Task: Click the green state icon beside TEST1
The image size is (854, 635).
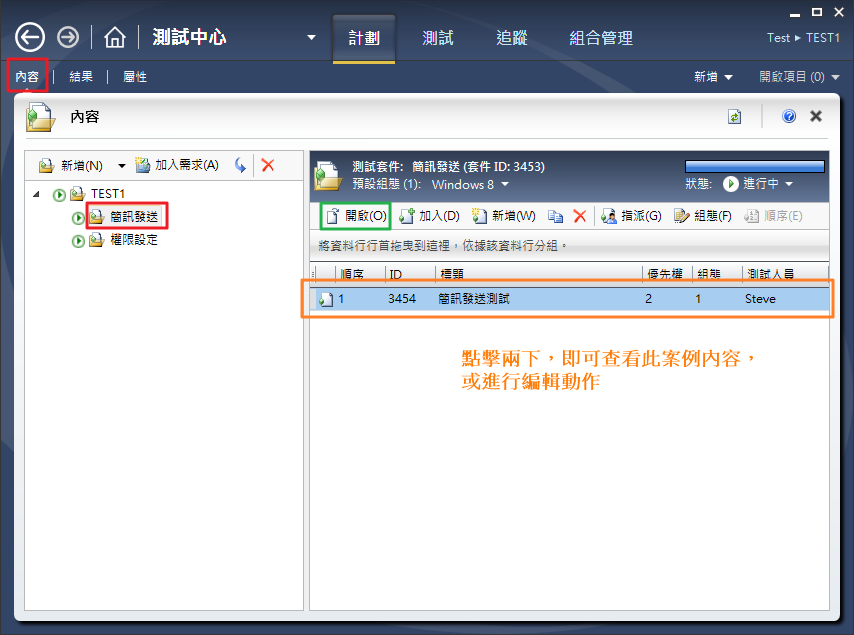Action: pyautogui.click(x=59, y=194)
